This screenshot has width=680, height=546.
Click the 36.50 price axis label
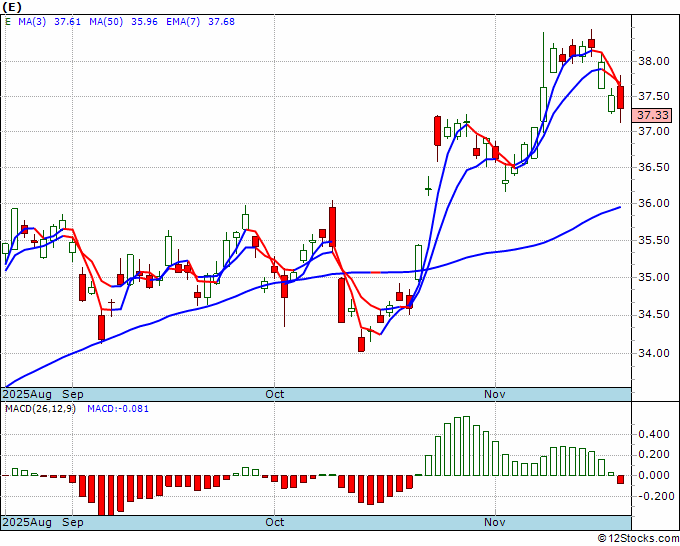[654, 167]
